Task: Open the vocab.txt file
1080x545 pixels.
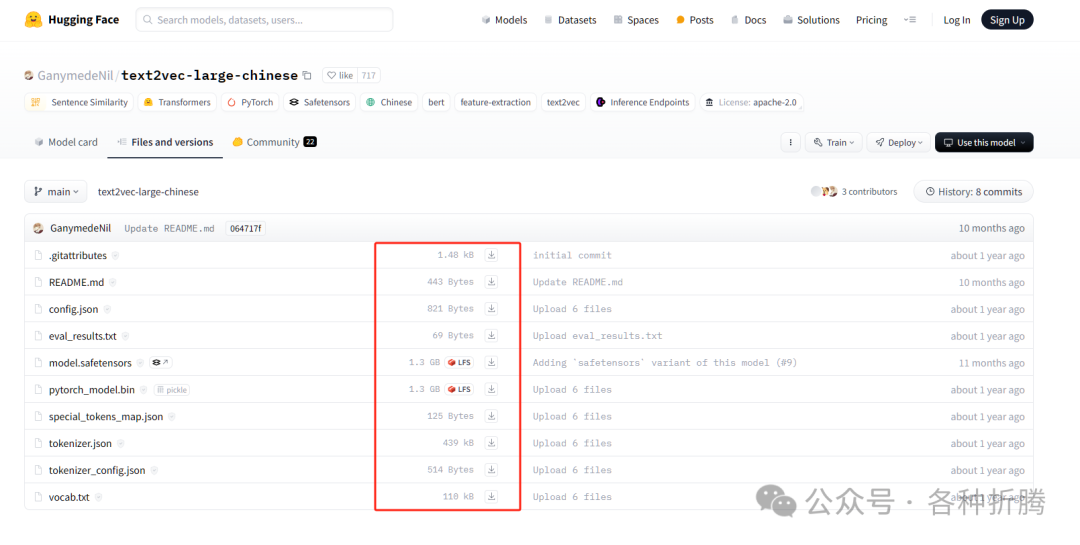Action: 69,497
